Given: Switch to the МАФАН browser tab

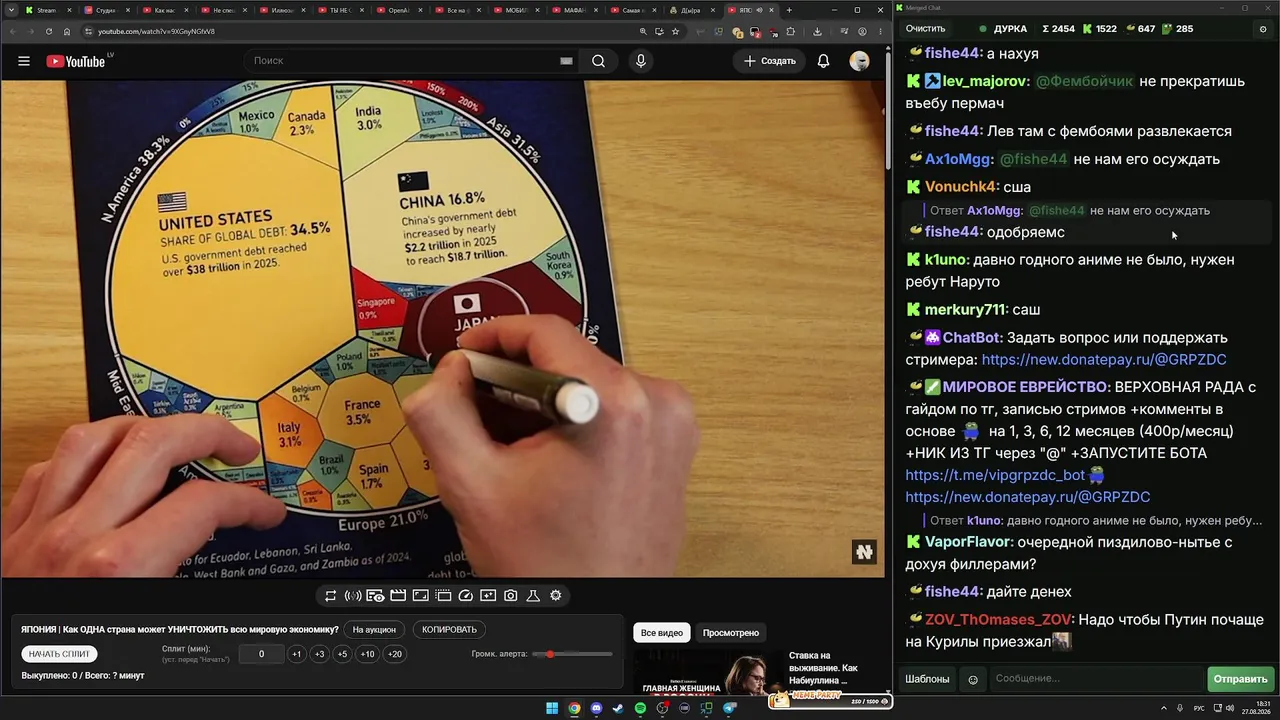Looking at the screenshot, I should (575, 10).
